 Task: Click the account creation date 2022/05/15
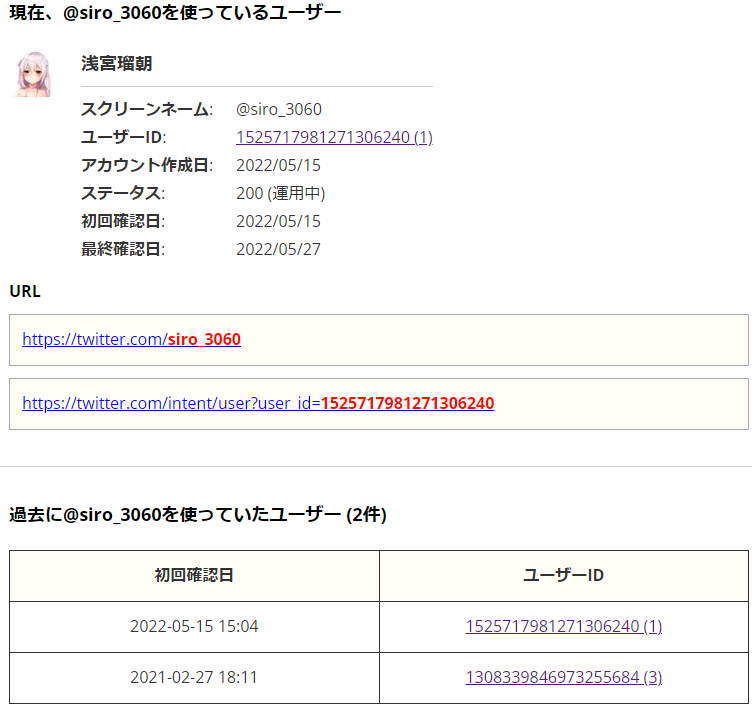coord(278,165)
